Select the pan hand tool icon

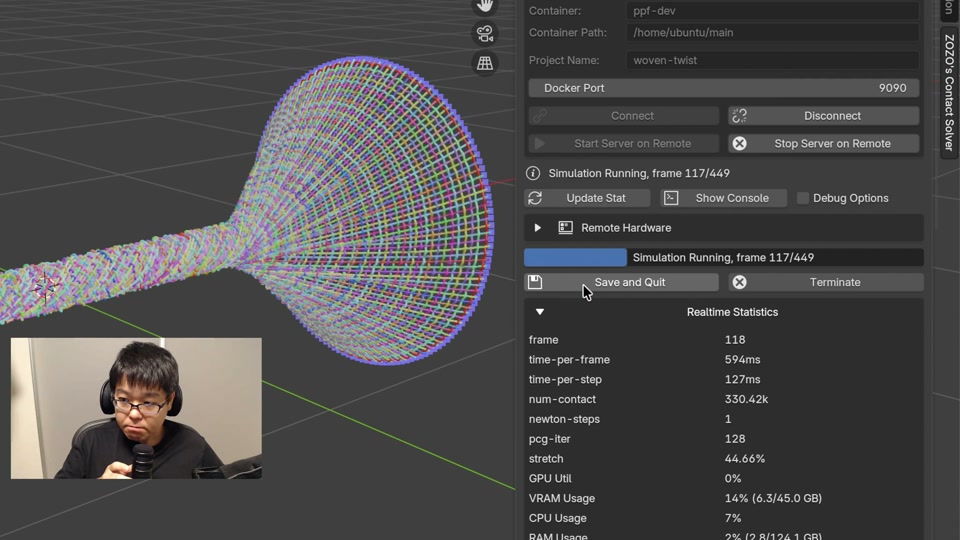pyautogui.click(x=485, y=6)
